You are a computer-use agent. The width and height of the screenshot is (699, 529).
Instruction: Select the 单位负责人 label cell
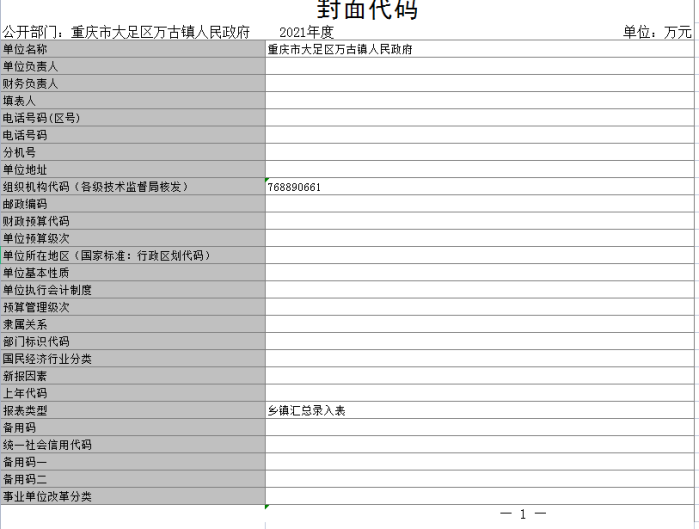[x=133, y=66]
